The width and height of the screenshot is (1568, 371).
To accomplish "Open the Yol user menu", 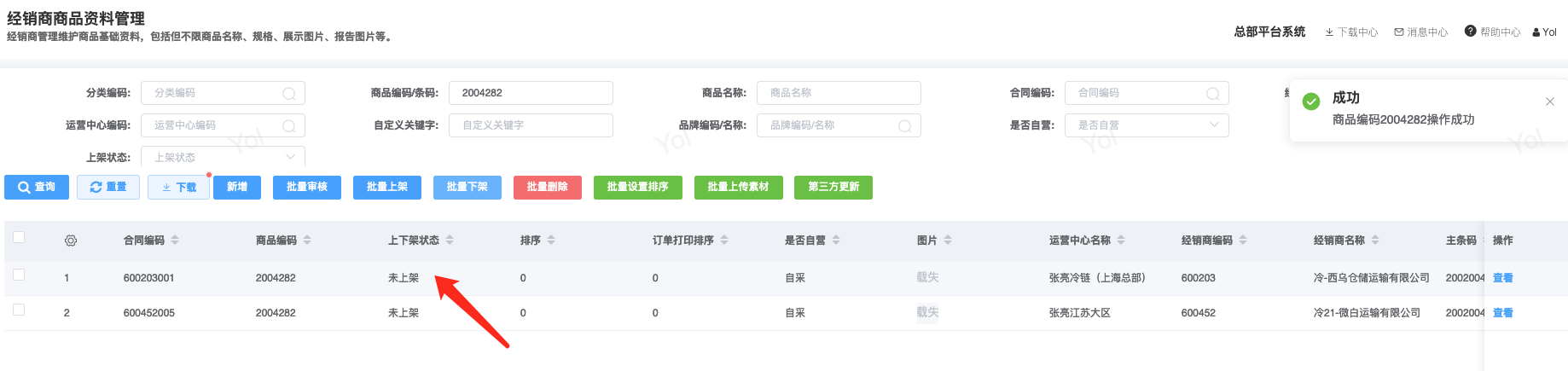I will pyautogui.click(x=1544, y=32).
